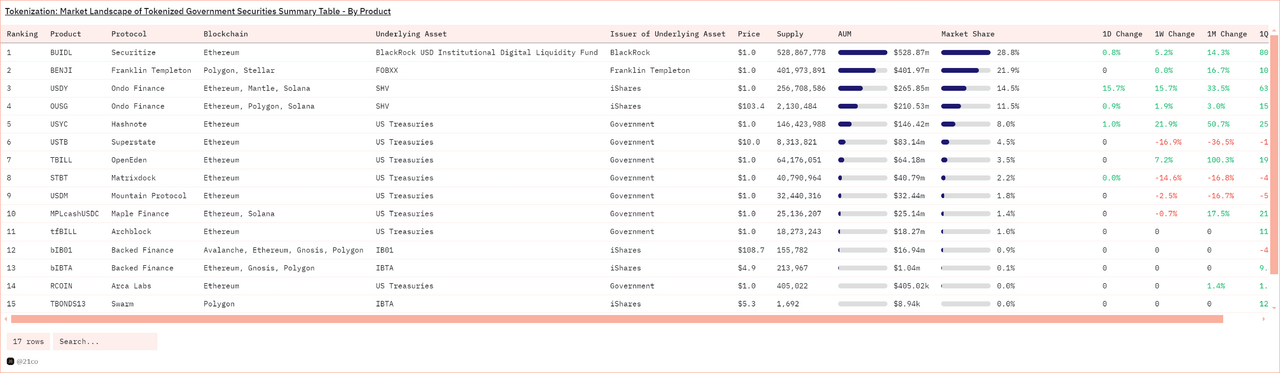Sort by the Ranking column header
The width and height of the screenshot is (1280, 373).
click(x=22, y=34)
